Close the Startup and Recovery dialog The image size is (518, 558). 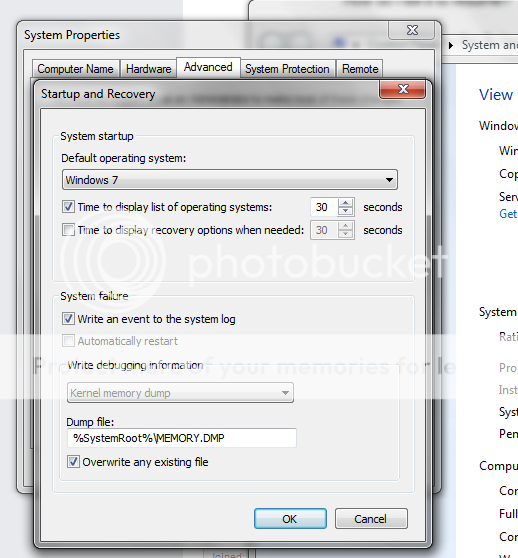click(402, 89)
